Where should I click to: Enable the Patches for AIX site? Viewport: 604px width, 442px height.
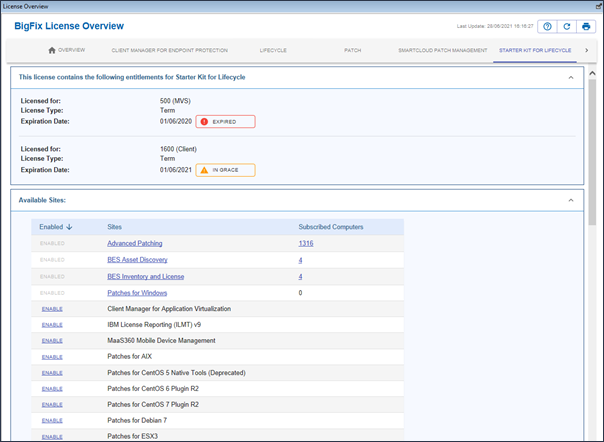(x=52, y=357)
